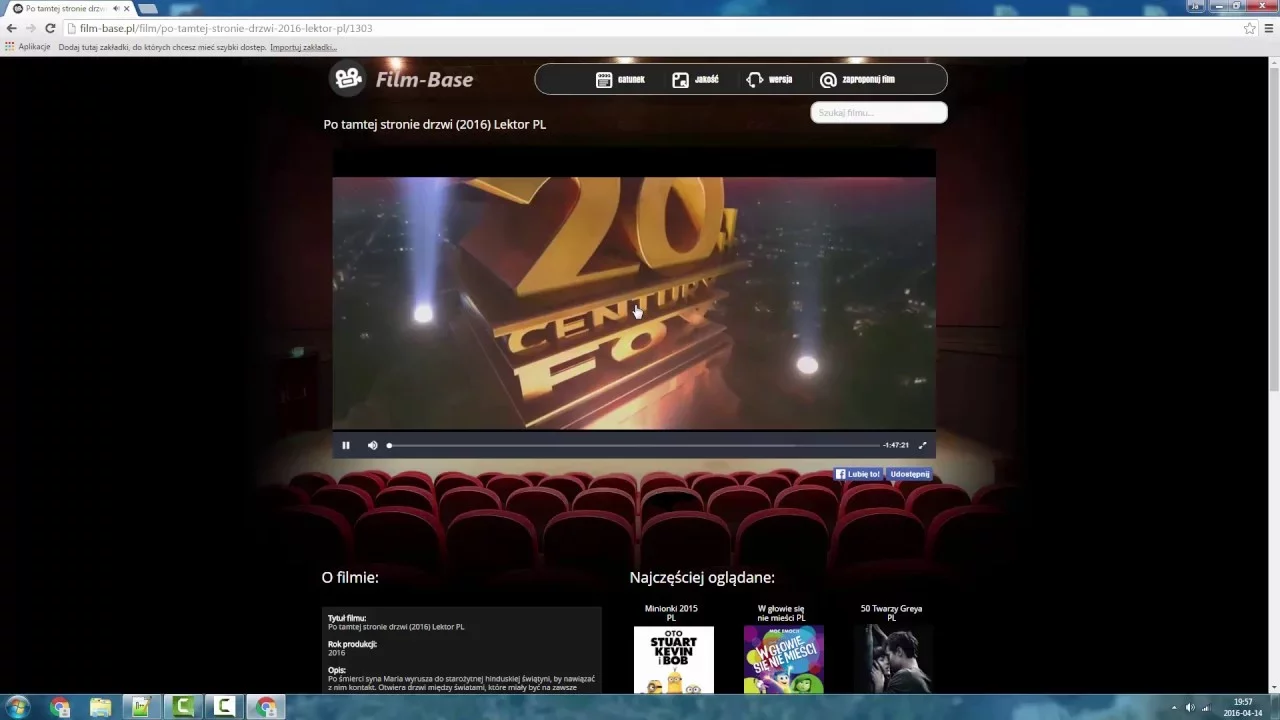
Task: Open the Minionki 2015 PL poster
Action: [x=674, y=660]
